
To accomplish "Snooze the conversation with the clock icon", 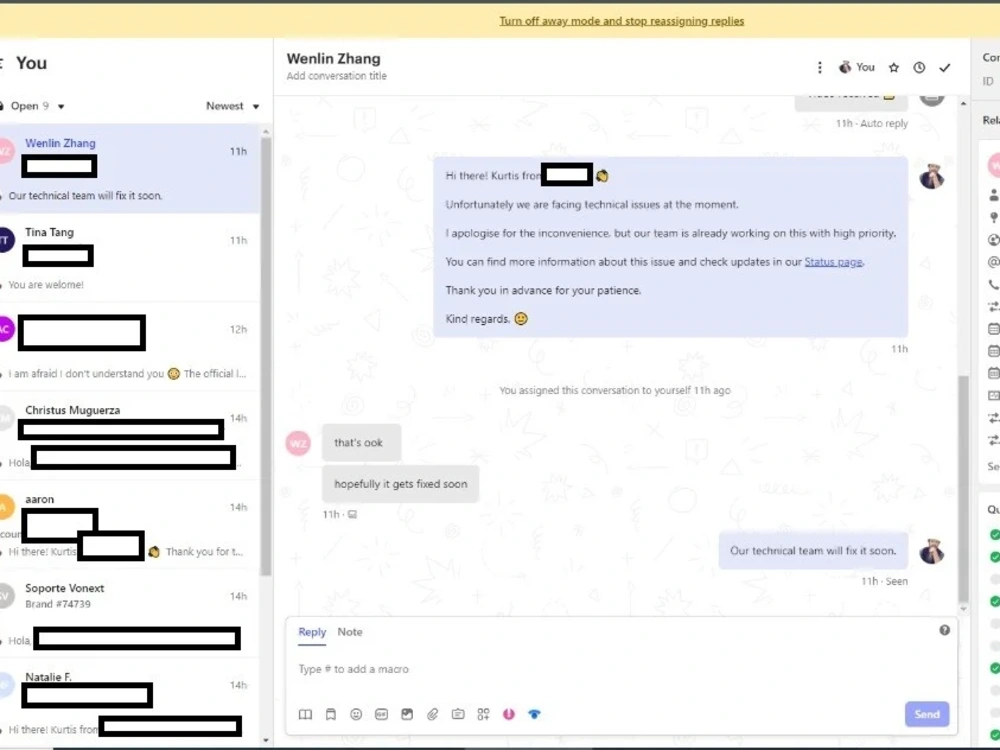I will coord(919,68).
